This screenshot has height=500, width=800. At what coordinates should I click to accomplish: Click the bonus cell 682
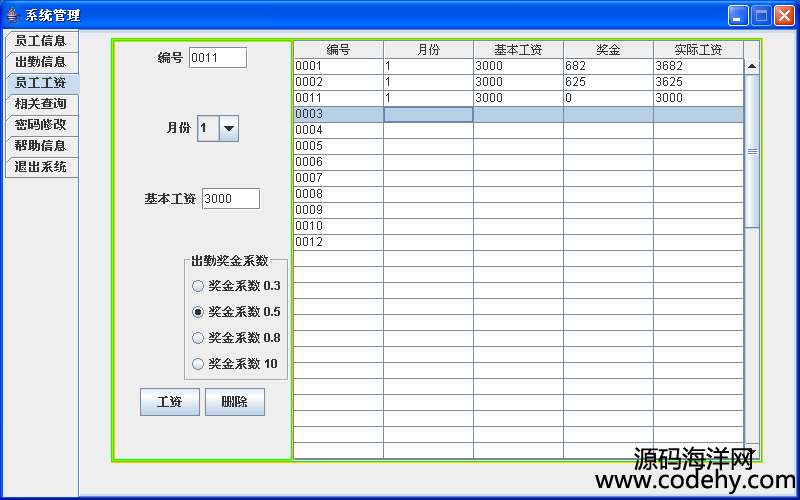608,66
